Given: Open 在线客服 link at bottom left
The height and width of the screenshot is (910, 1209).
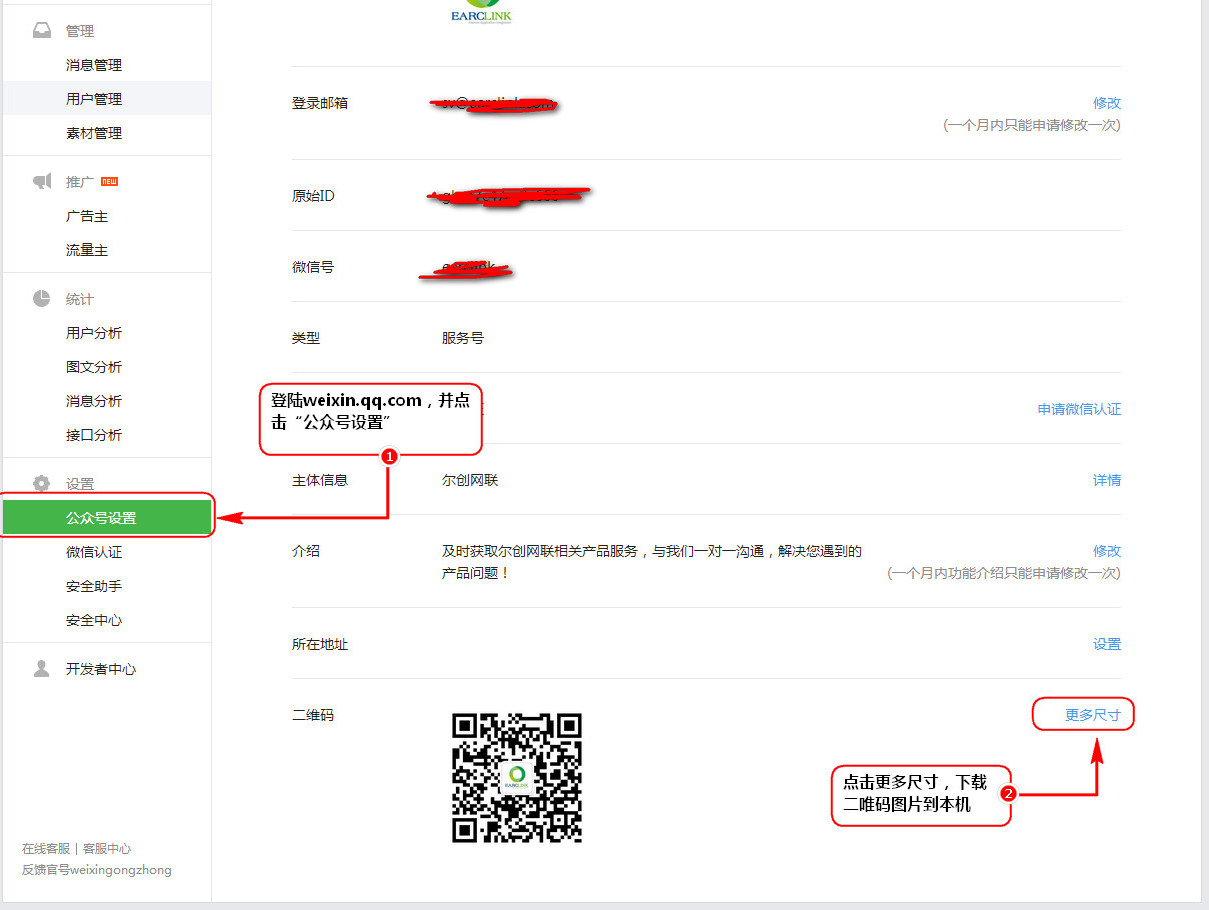Looking at the screenshot, I should pyautogui.click(x=46, y=848).
